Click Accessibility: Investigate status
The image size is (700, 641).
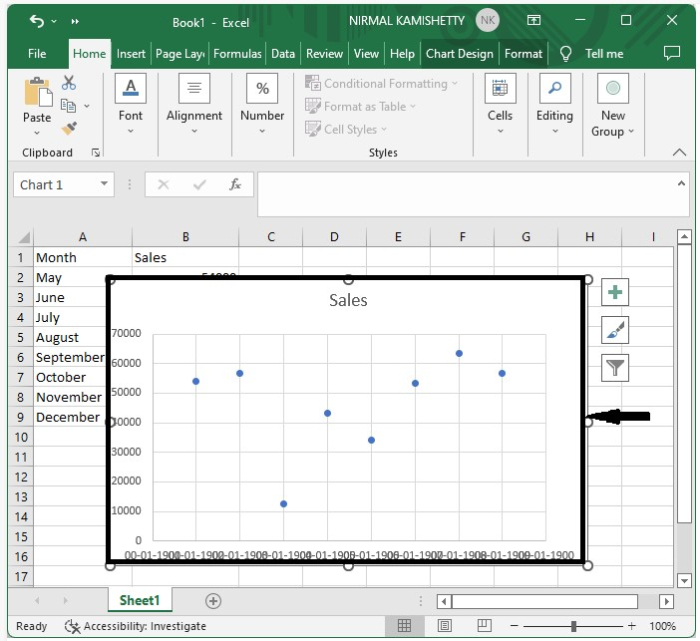pos(135,626)
